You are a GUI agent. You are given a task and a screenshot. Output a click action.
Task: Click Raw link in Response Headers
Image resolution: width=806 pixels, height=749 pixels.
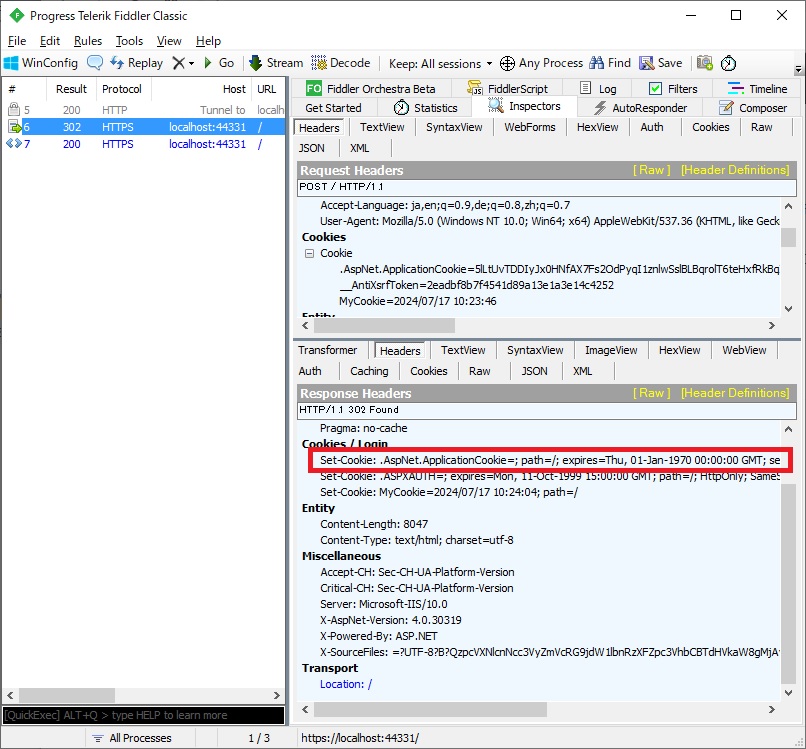tap(651, 393)
